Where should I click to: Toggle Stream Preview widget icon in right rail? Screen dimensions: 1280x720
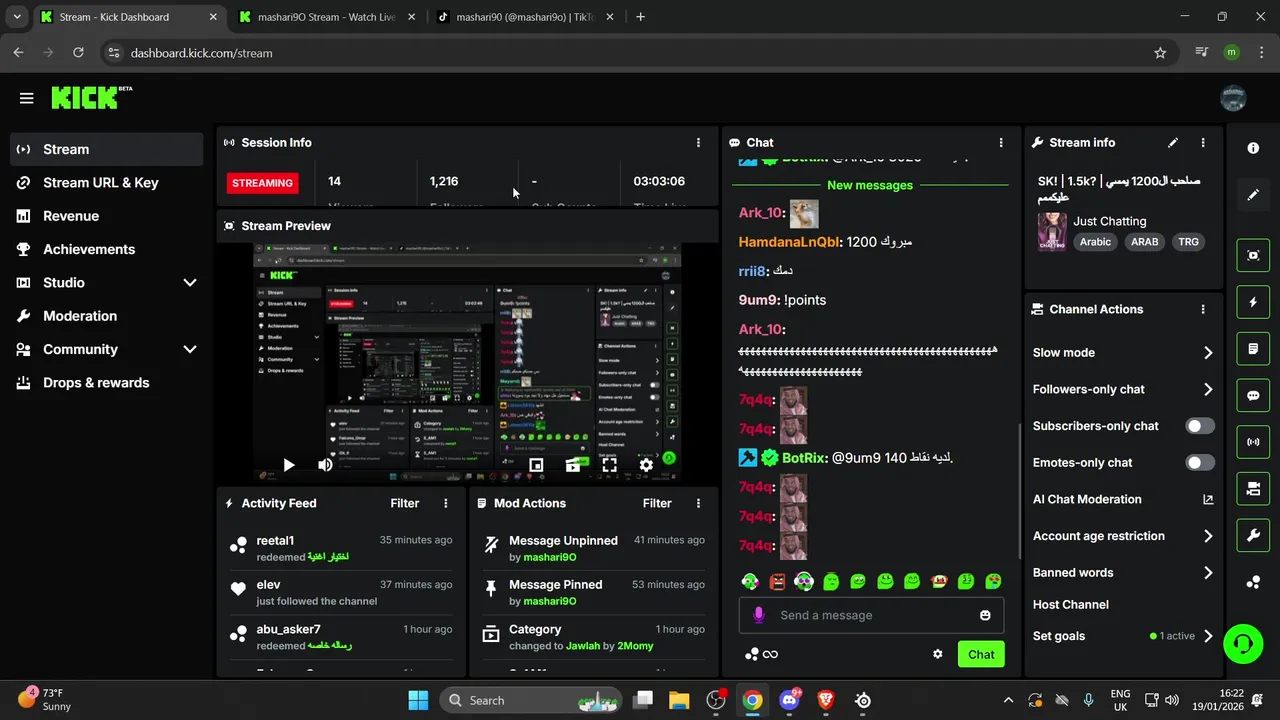tap(1253, 255)
